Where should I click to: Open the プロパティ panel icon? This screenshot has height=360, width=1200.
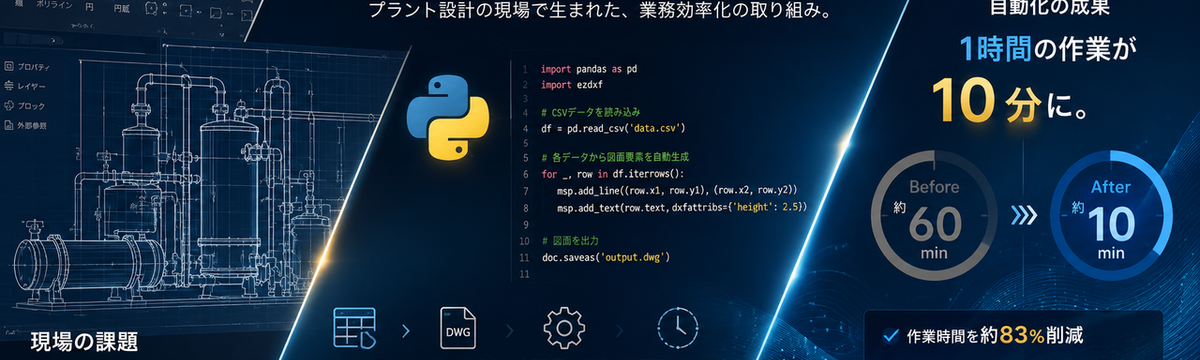click(9, 66)
